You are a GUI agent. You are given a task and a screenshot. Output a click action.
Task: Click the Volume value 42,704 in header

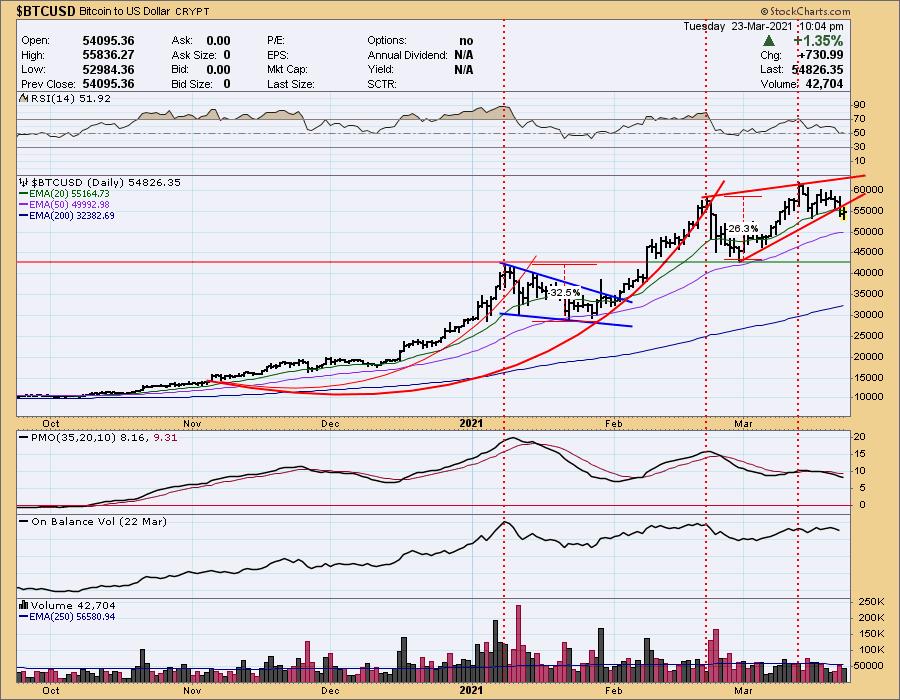point(823,84)
